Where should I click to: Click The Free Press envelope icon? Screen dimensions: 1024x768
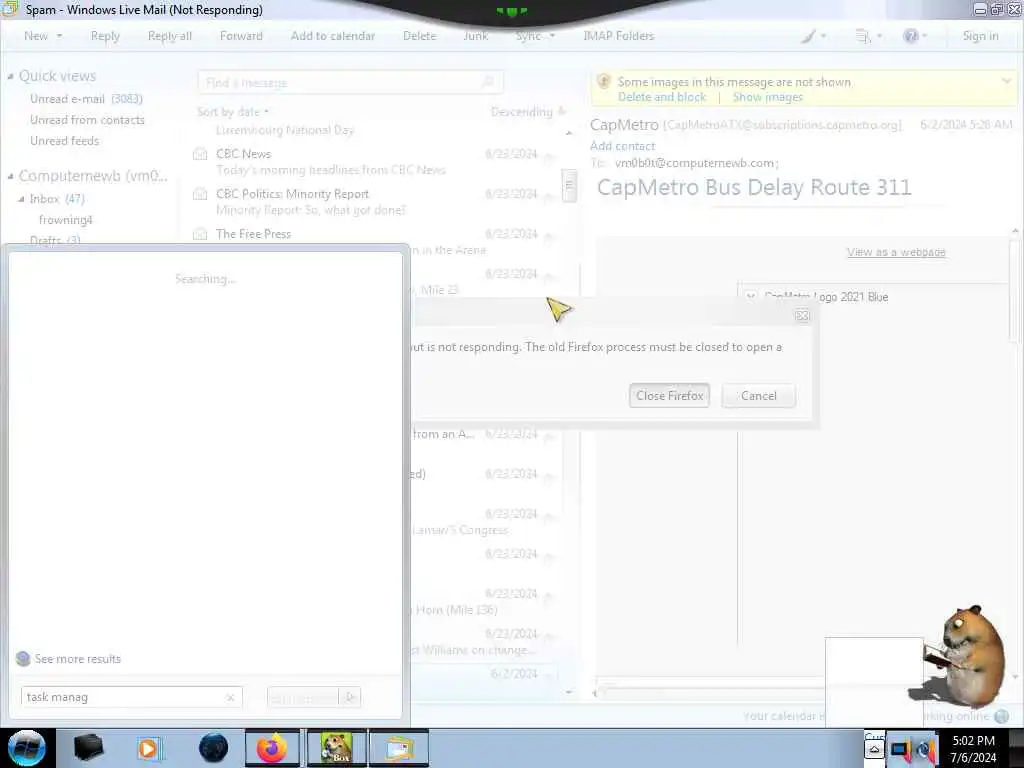[x=200, y=234]
